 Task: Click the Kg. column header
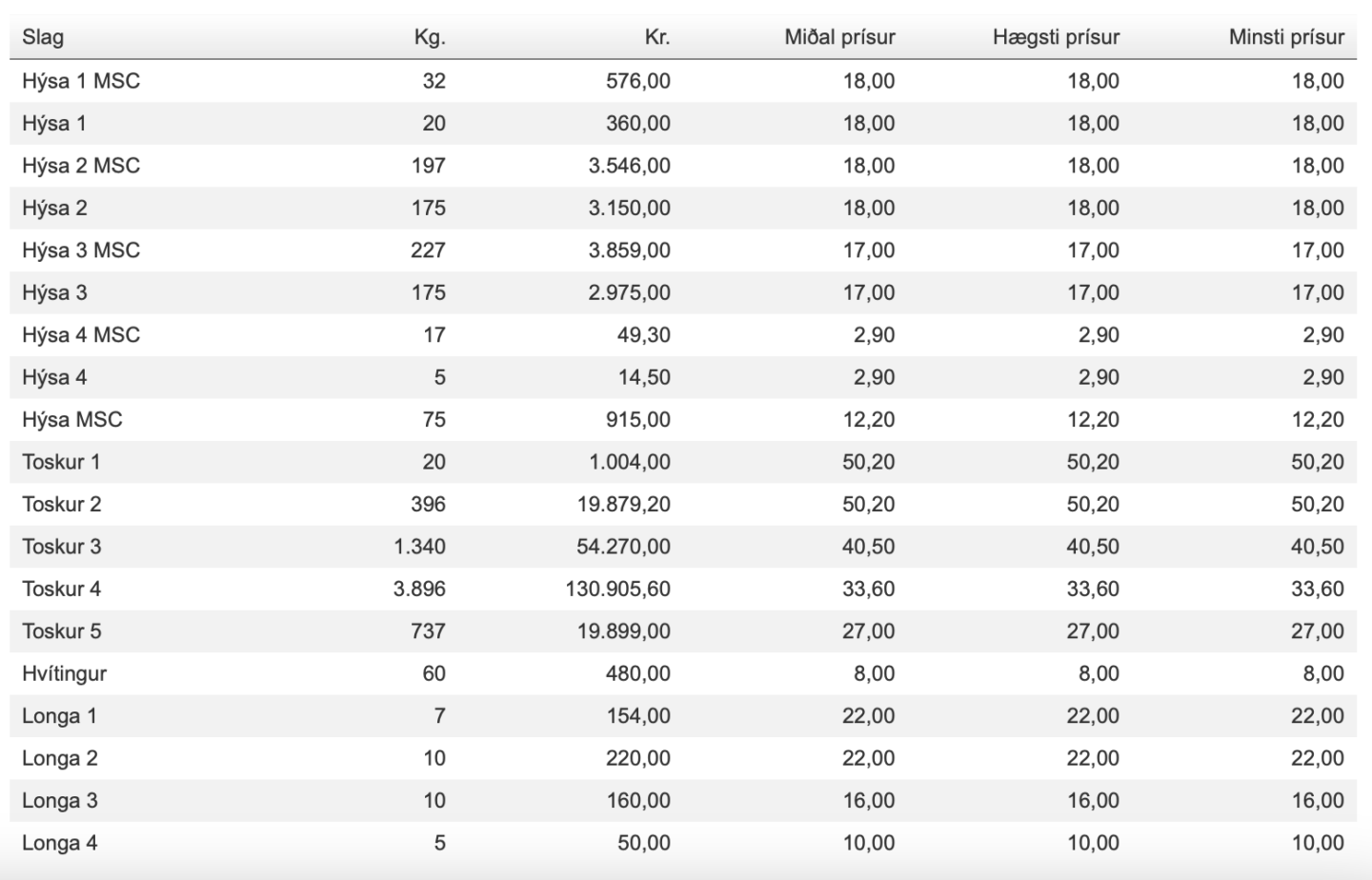(x=430, y=37)
